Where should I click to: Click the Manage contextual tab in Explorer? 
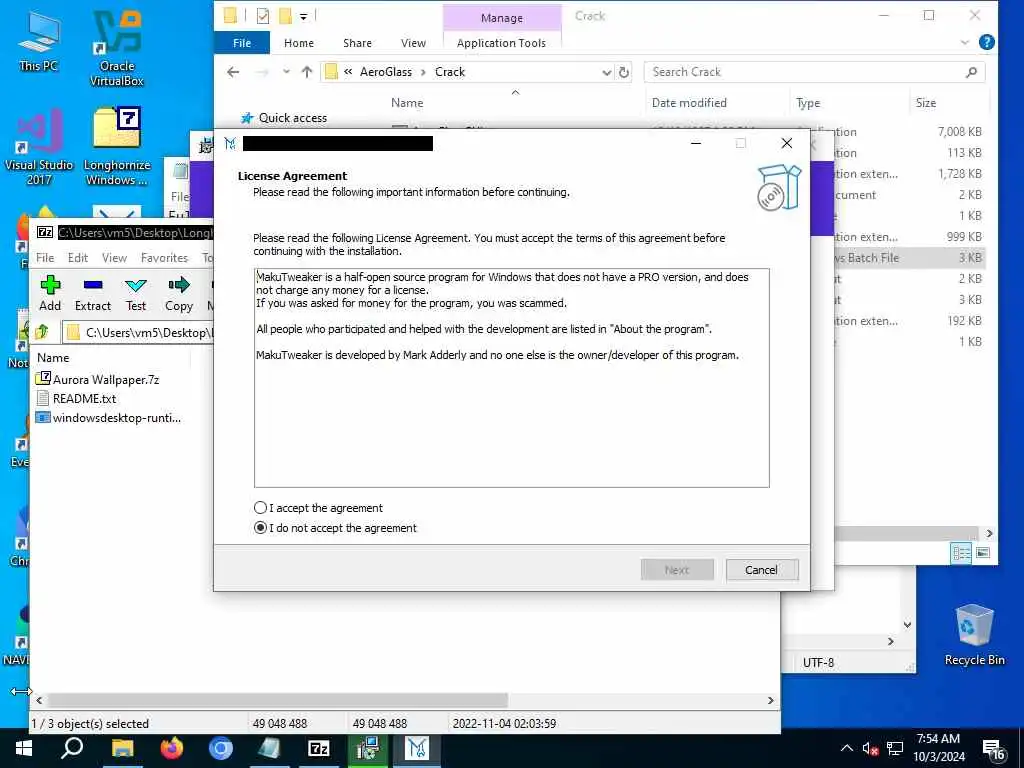(502, 18)
